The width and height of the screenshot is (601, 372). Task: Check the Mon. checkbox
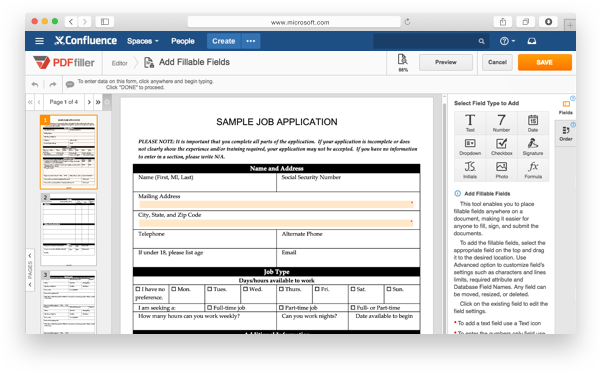(x=173, y=289)
